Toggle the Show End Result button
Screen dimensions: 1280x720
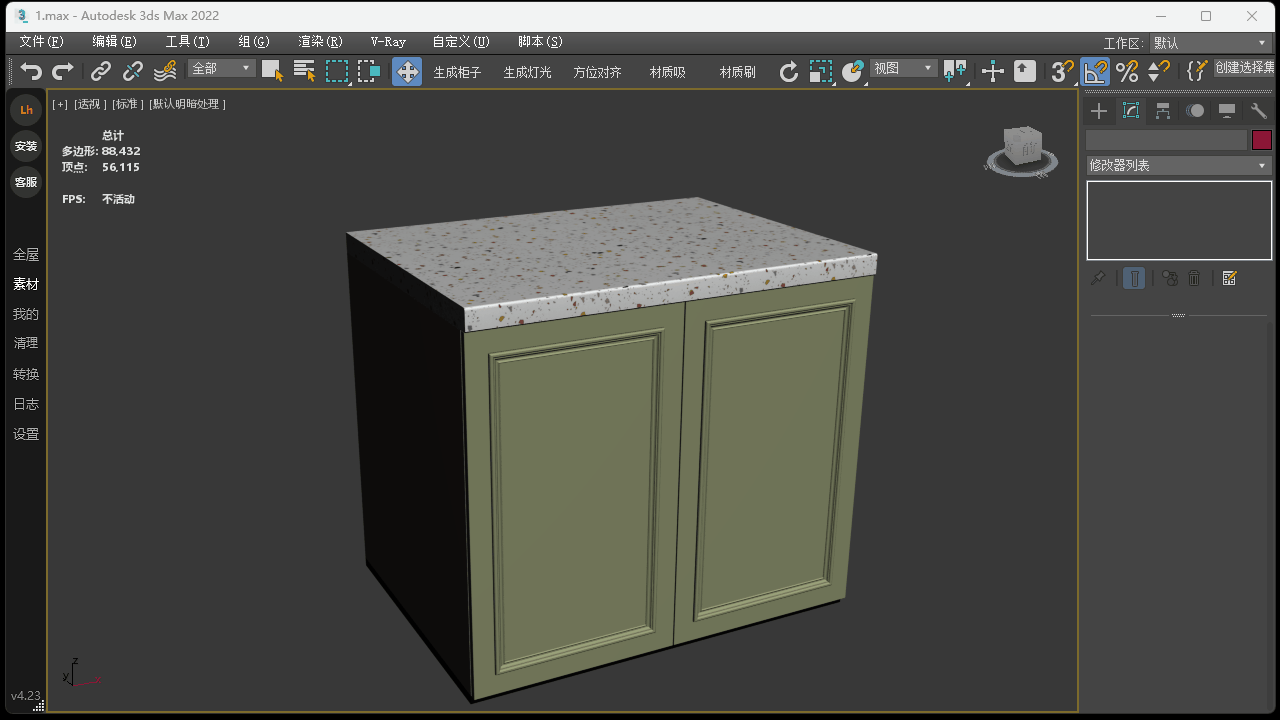coord(1134,278)
